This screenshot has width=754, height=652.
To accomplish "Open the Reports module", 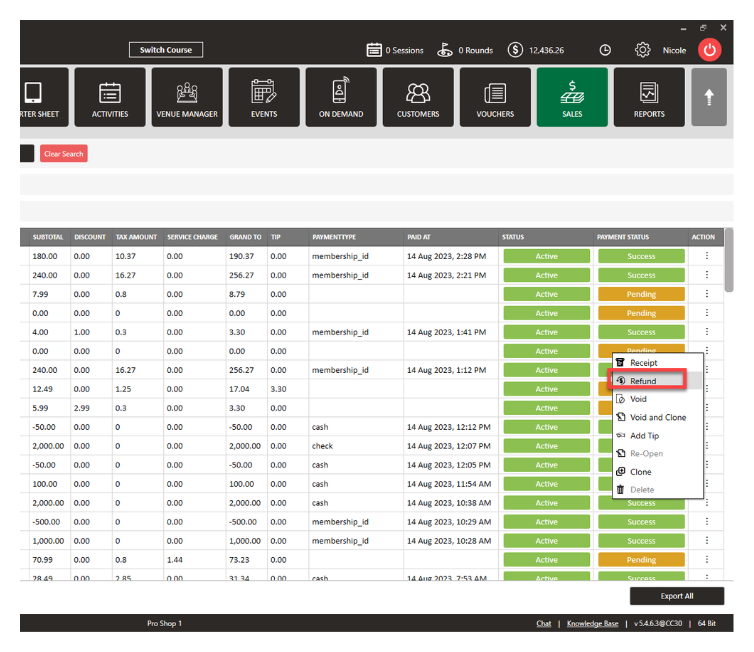I will pyautogui.click(x=649, y=97).
